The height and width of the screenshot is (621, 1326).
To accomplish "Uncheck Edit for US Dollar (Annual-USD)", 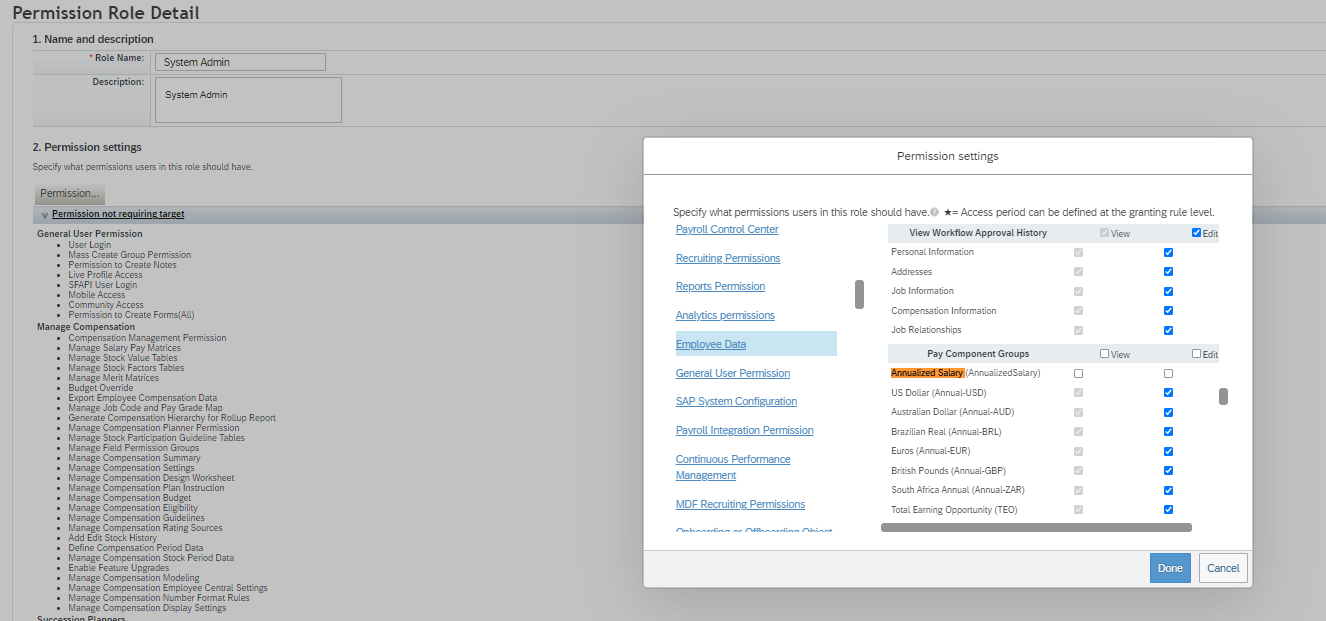I will (1168, 393).
